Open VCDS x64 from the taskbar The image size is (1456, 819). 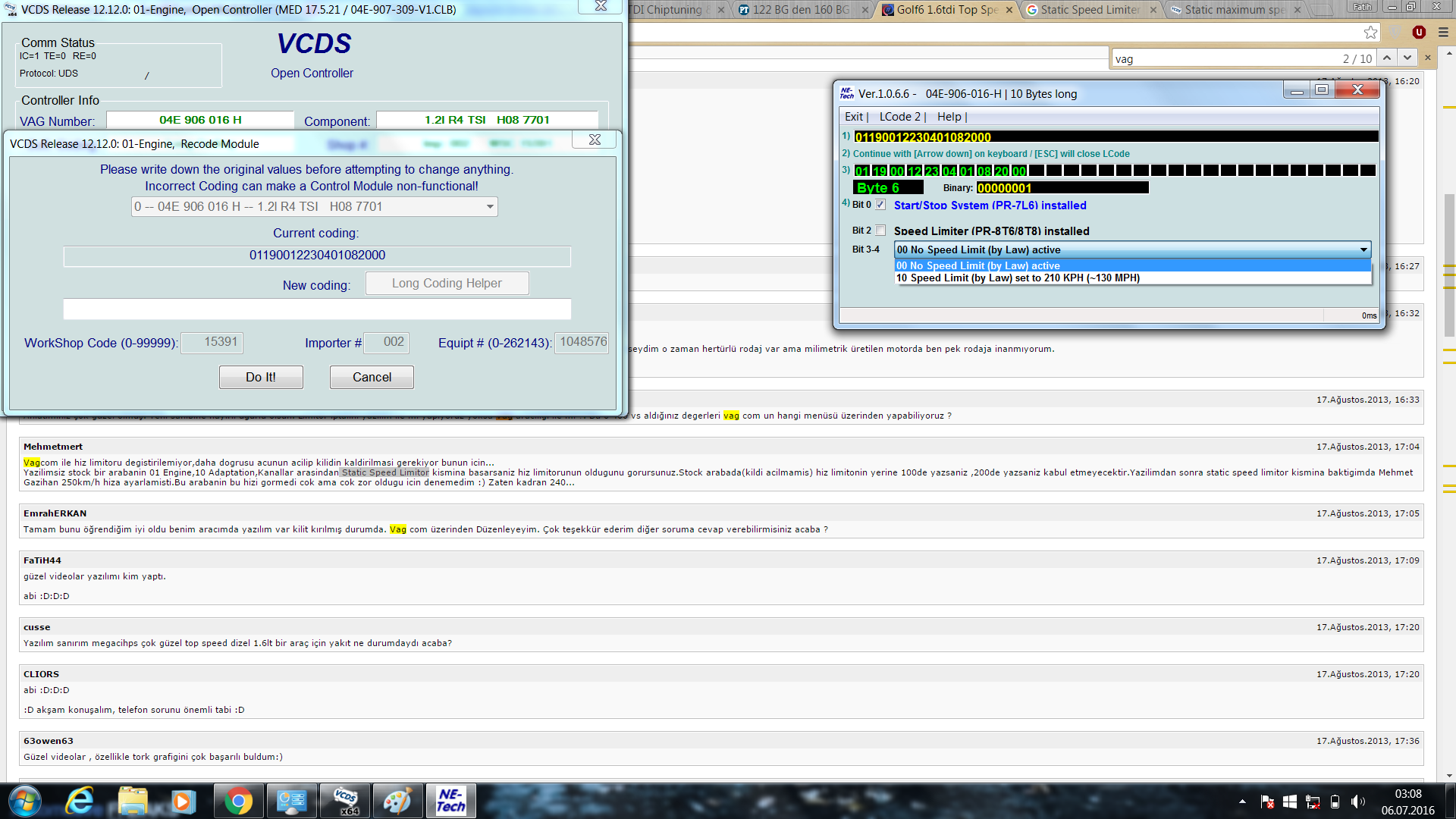346,801
